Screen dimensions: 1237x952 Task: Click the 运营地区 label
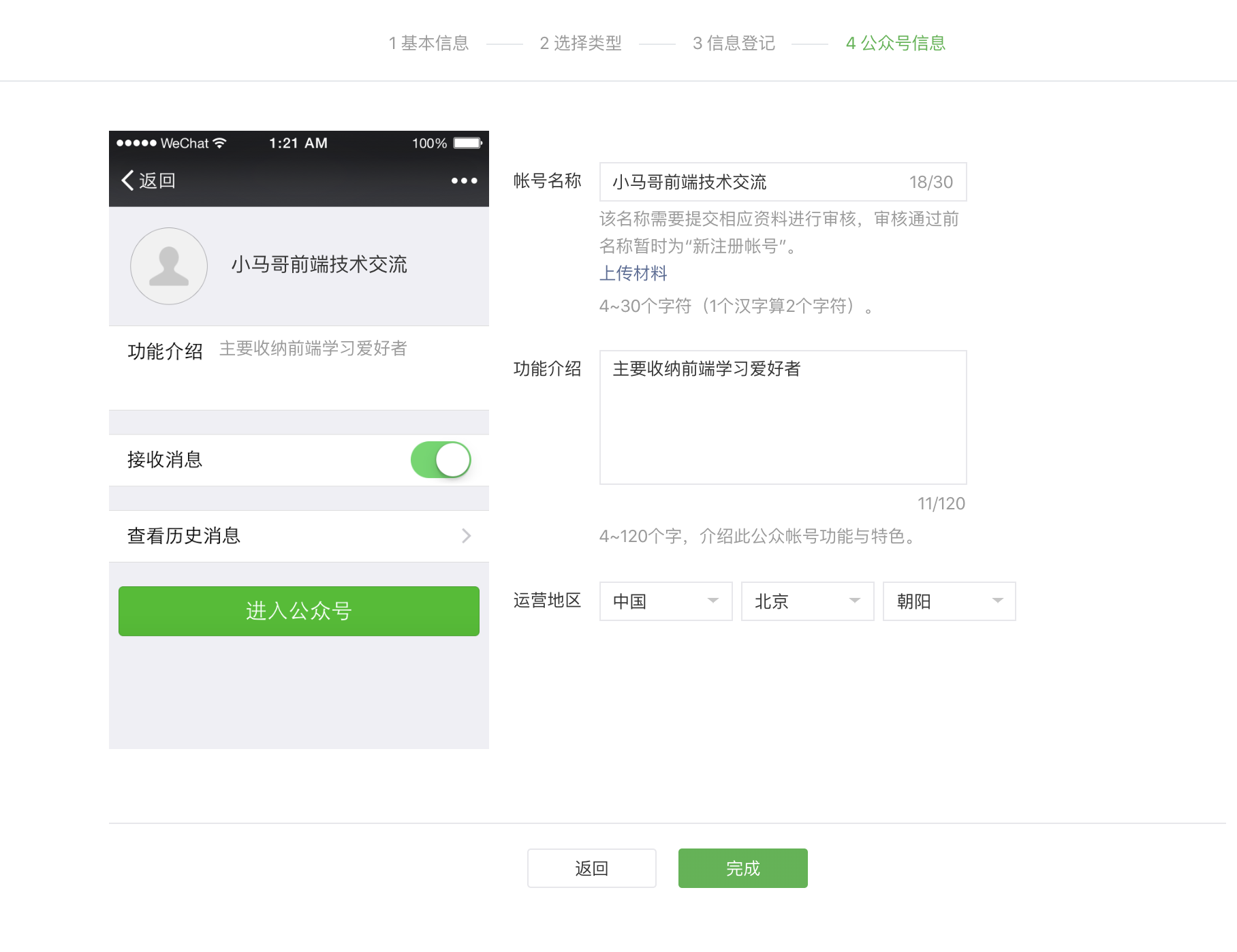pyautogui.click(x=547, y=600)
